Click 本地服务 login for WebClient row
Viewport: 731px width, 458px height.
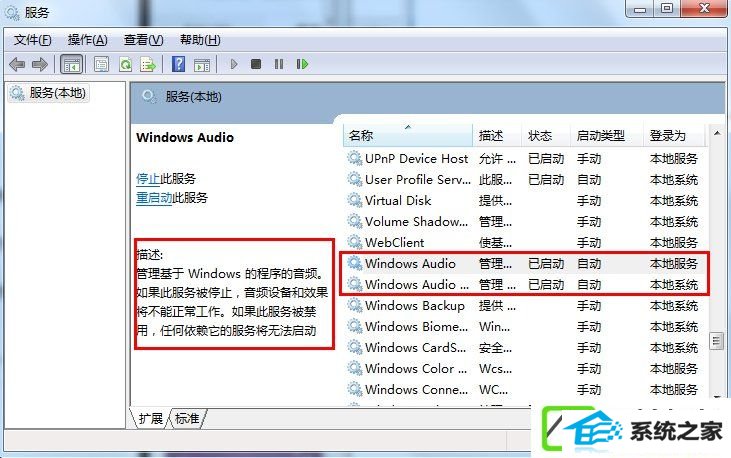pyautogui.click(x=674, y=243)
